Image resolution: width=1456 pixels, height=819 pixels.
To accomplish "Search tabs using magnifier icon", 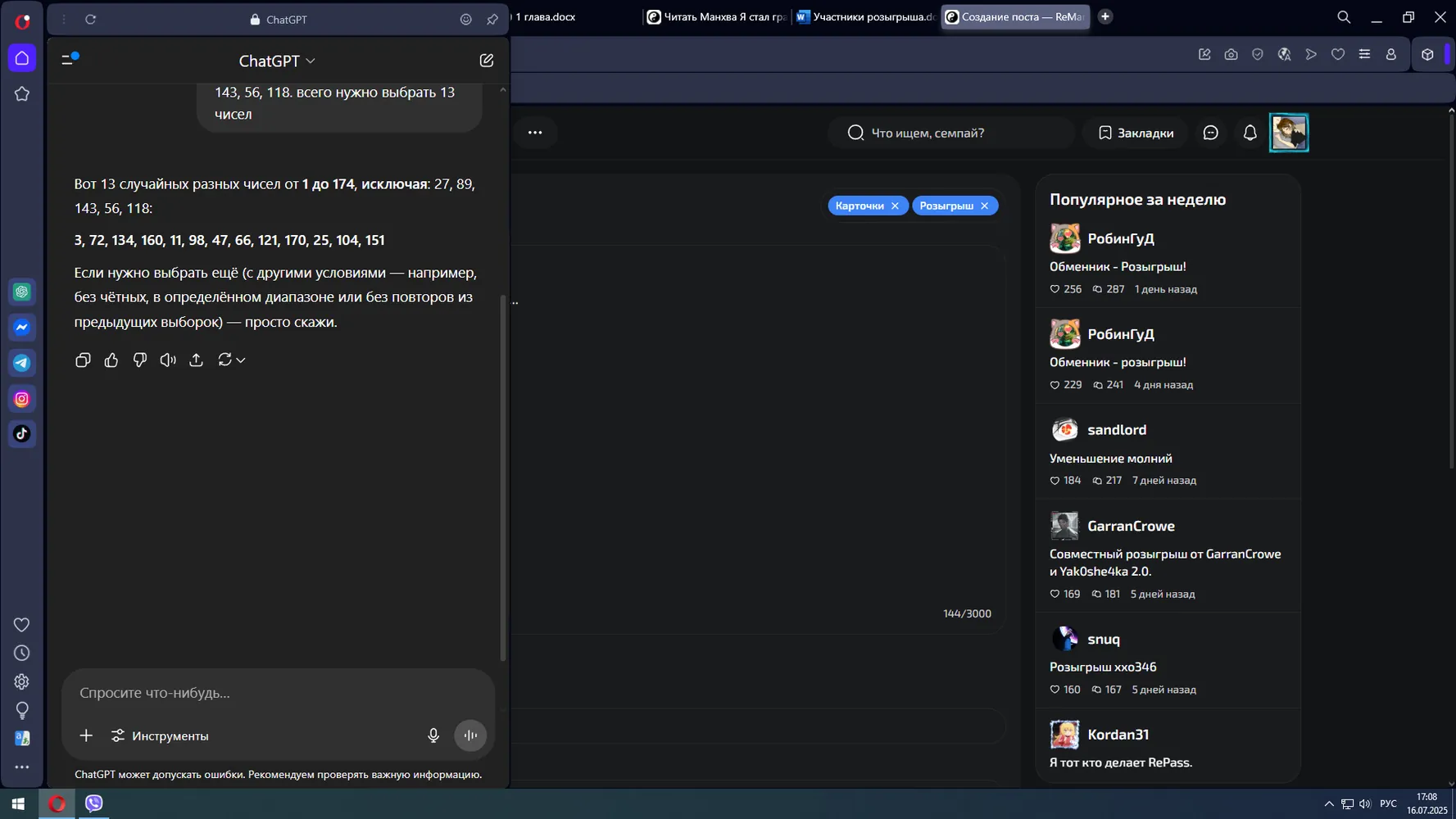I will 1344,17.
